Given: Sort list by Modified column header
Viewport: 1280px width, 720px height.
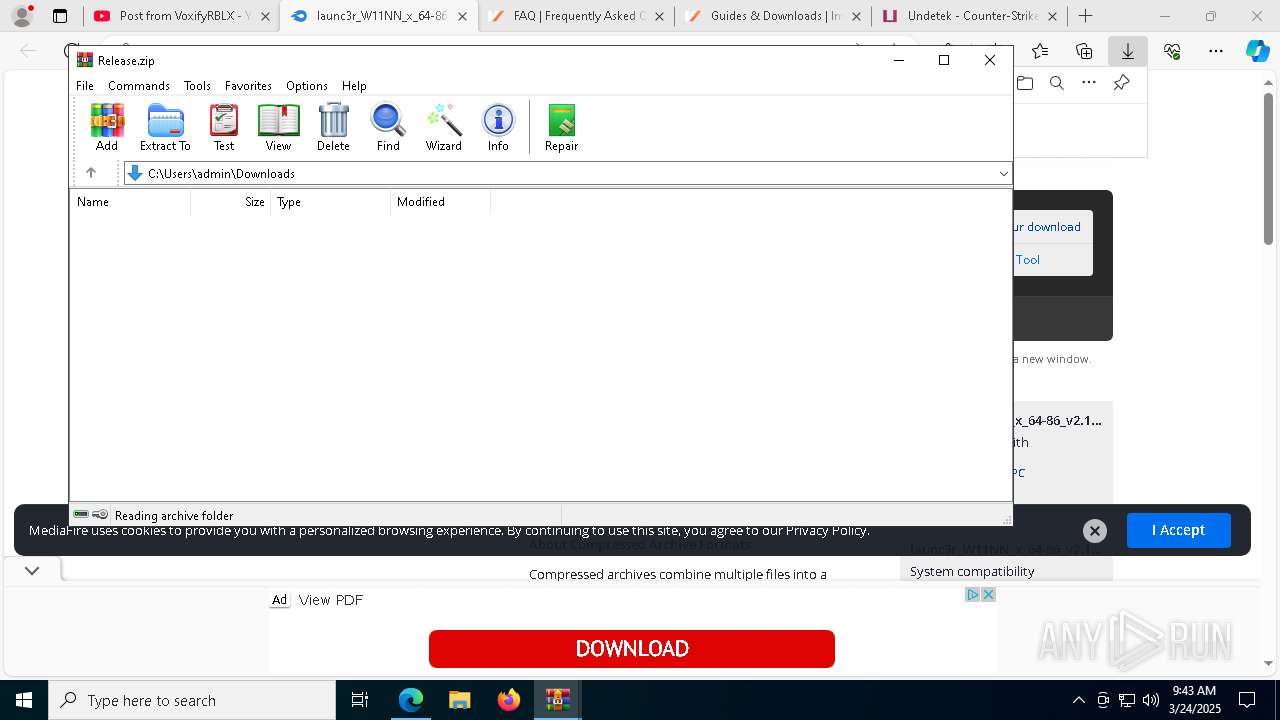Looking at the screenshot, I should point(441,202).
